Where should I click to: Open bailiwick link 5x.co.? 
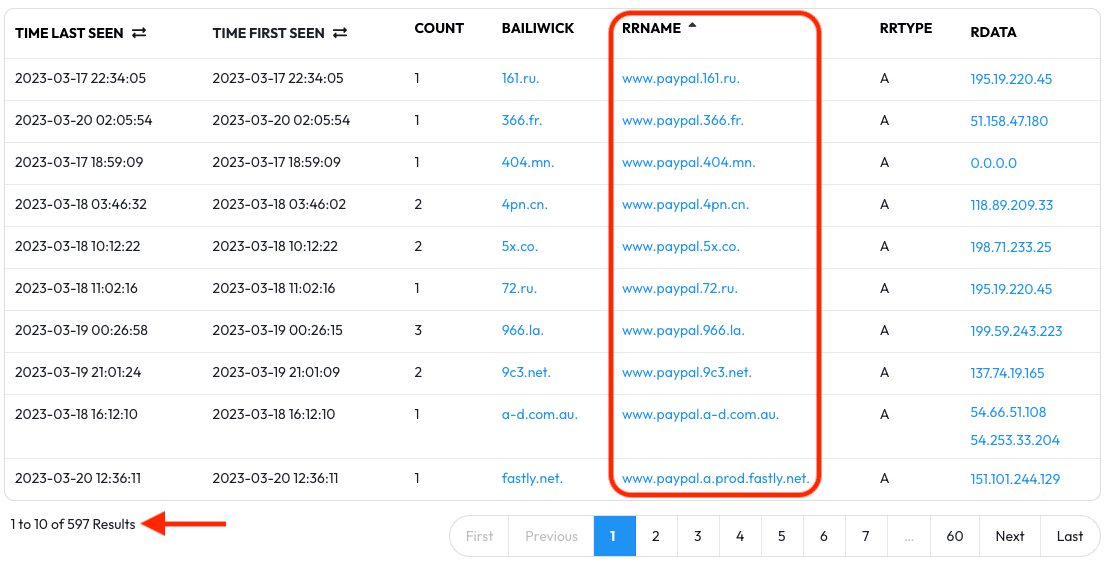pyautogui.click(x=519, y=247)
